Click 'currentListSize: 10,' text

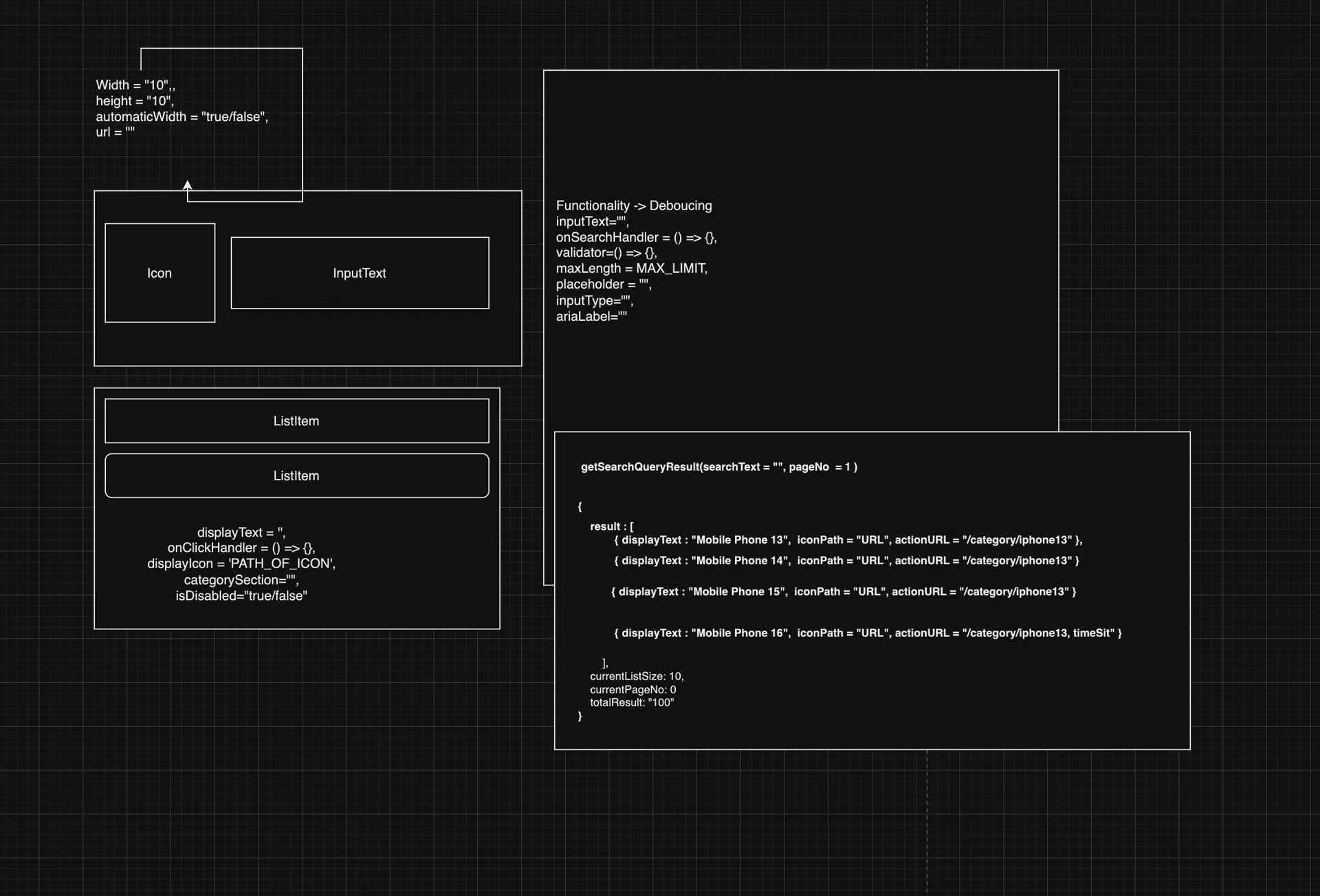click(637, 676)
